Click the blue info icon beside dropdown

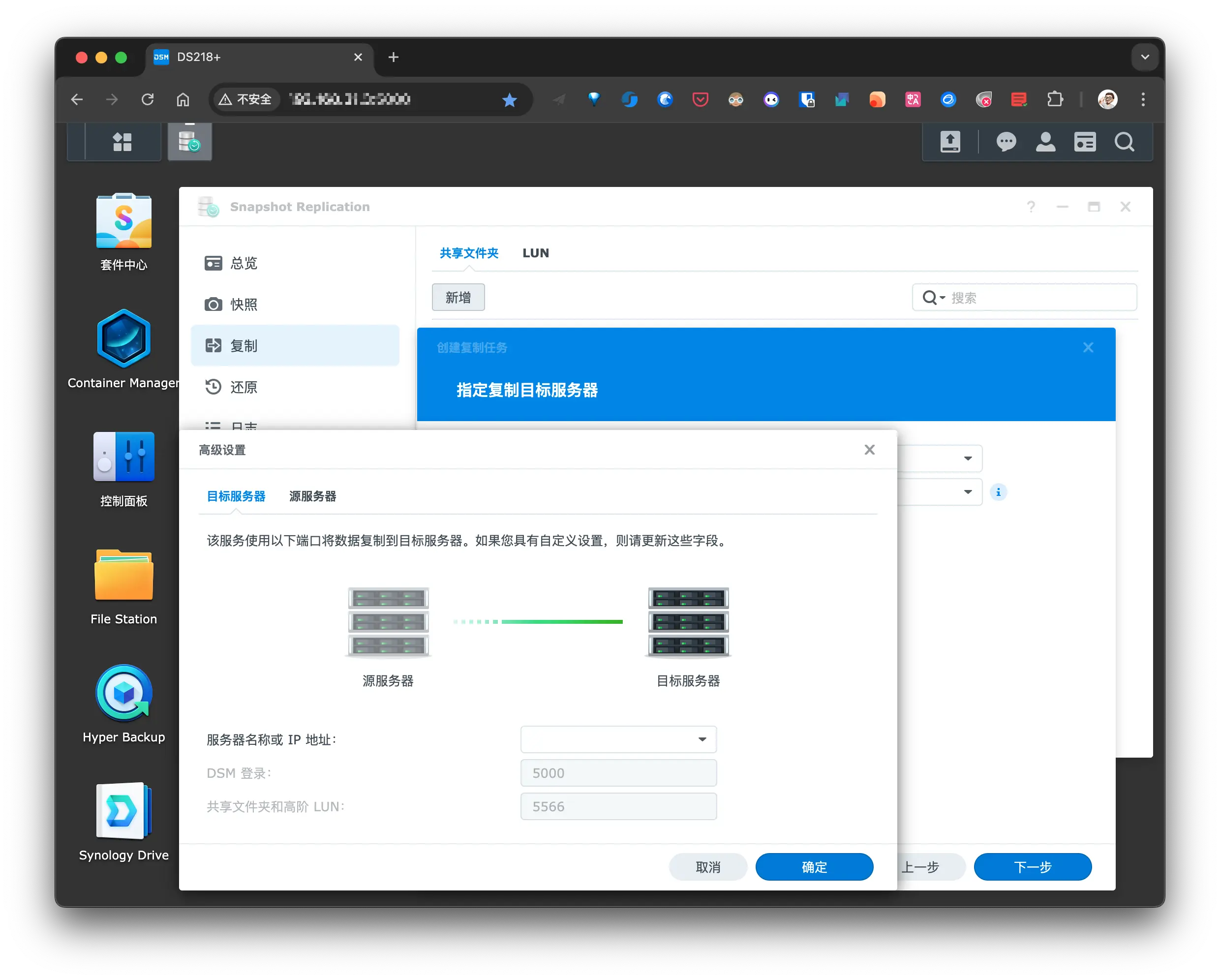pos(998,492)
